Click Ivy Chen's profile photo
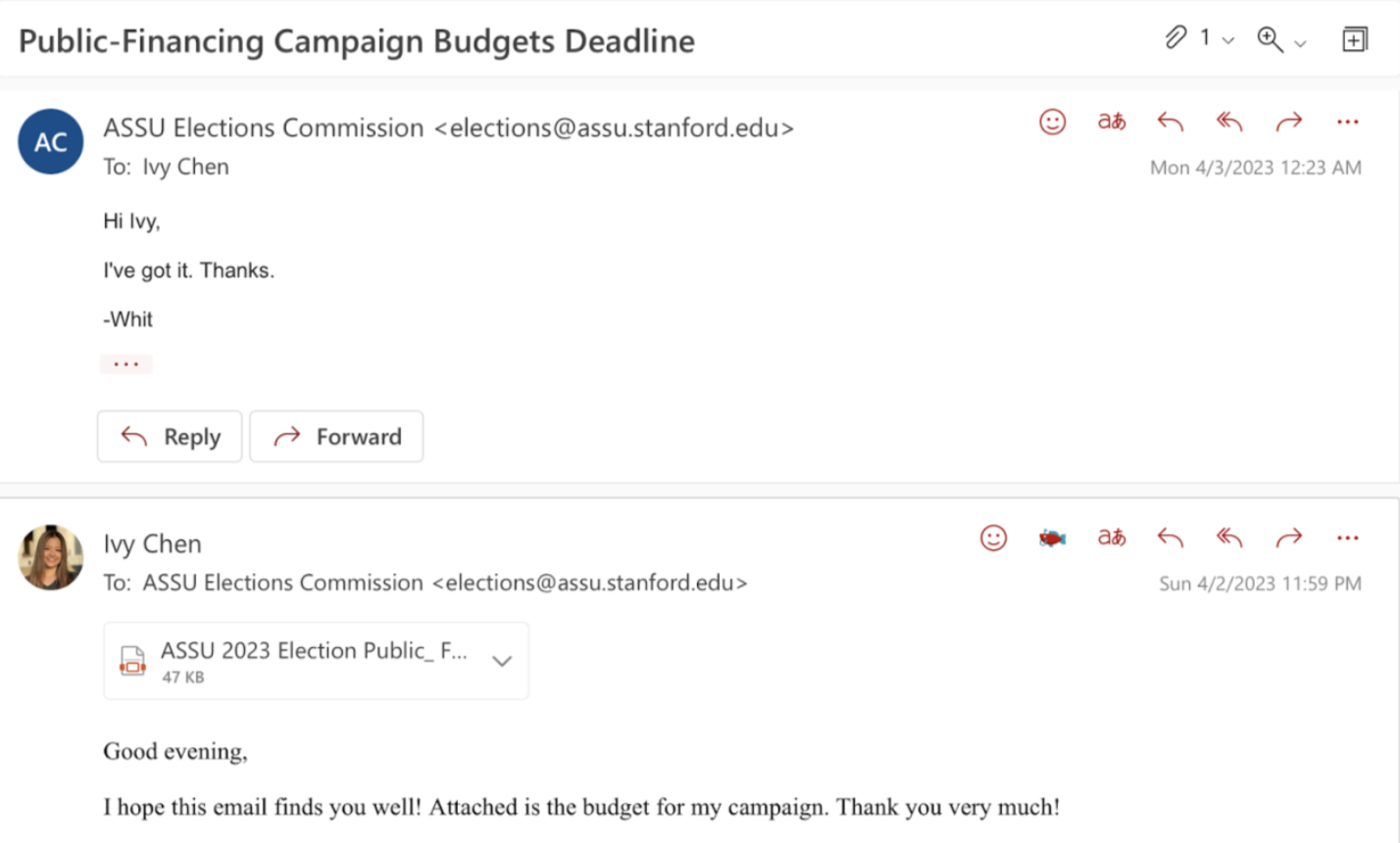1400x843 pixels. pos(51,557)
